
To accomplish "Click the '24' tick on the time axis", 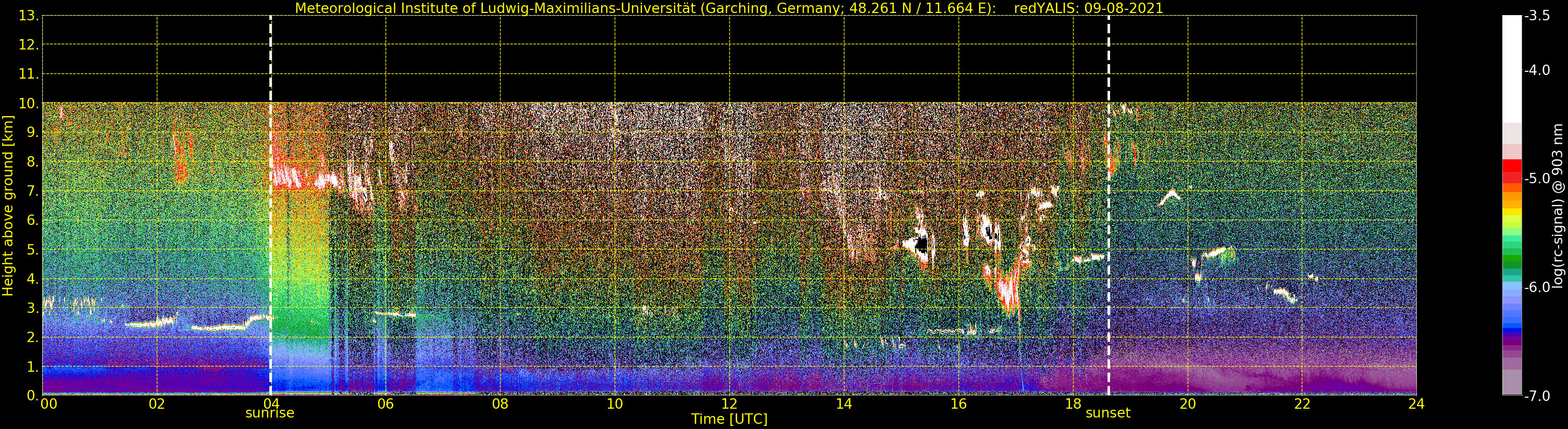I will 1416,404.
